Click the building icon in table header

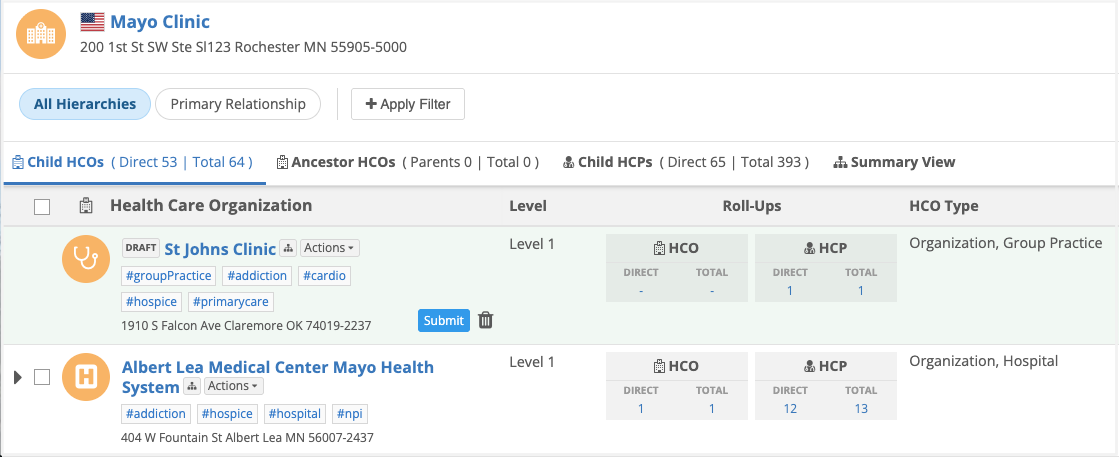coord(86,206)
